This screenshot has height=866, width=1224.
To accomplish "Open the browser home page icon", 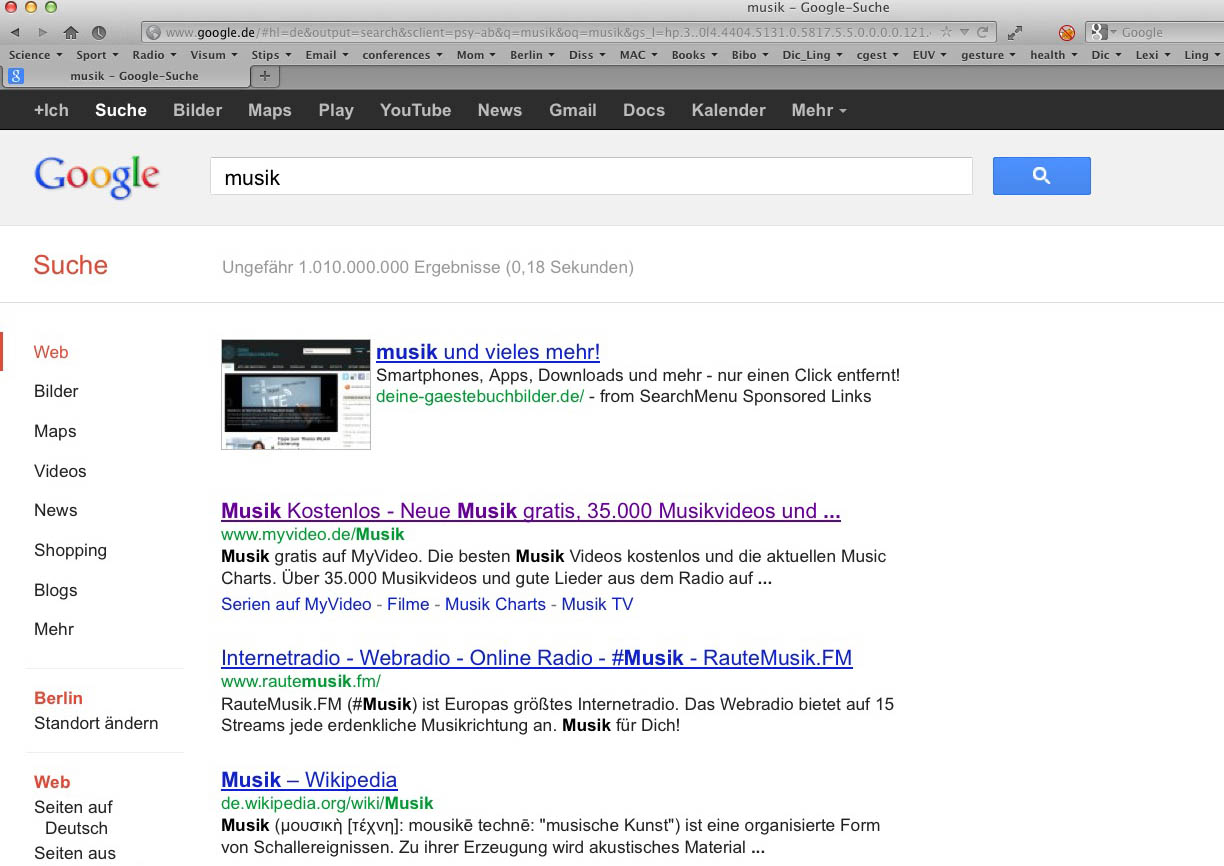I will 70,32.
